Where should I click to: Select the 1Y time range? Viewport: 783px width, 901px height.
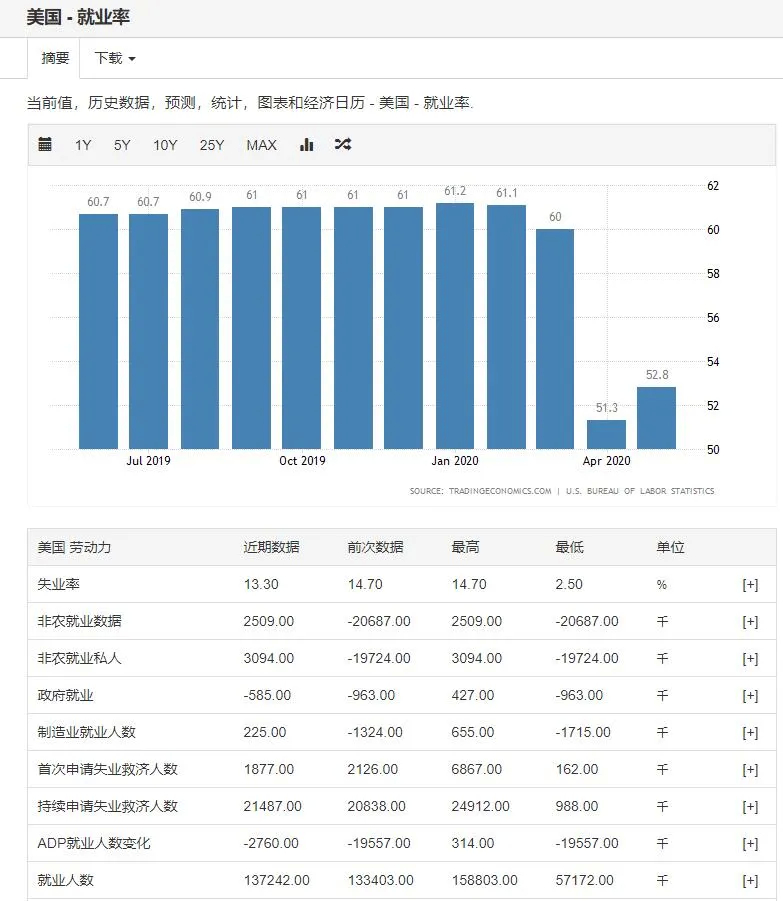[x=83, y=145]
